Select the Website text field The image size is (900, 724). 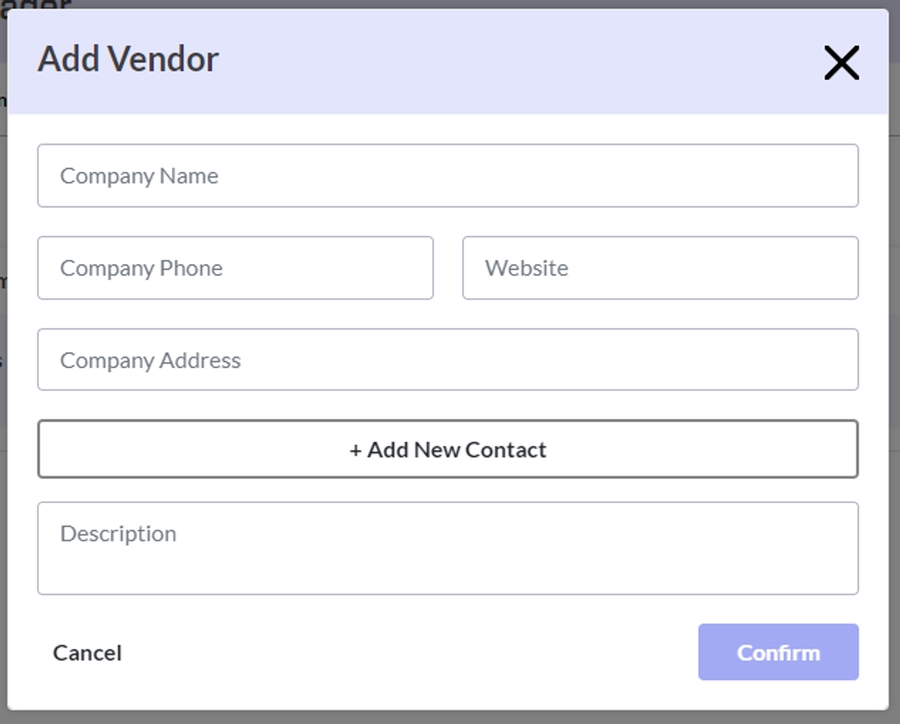pyautogui.click(x=660, y=268)
